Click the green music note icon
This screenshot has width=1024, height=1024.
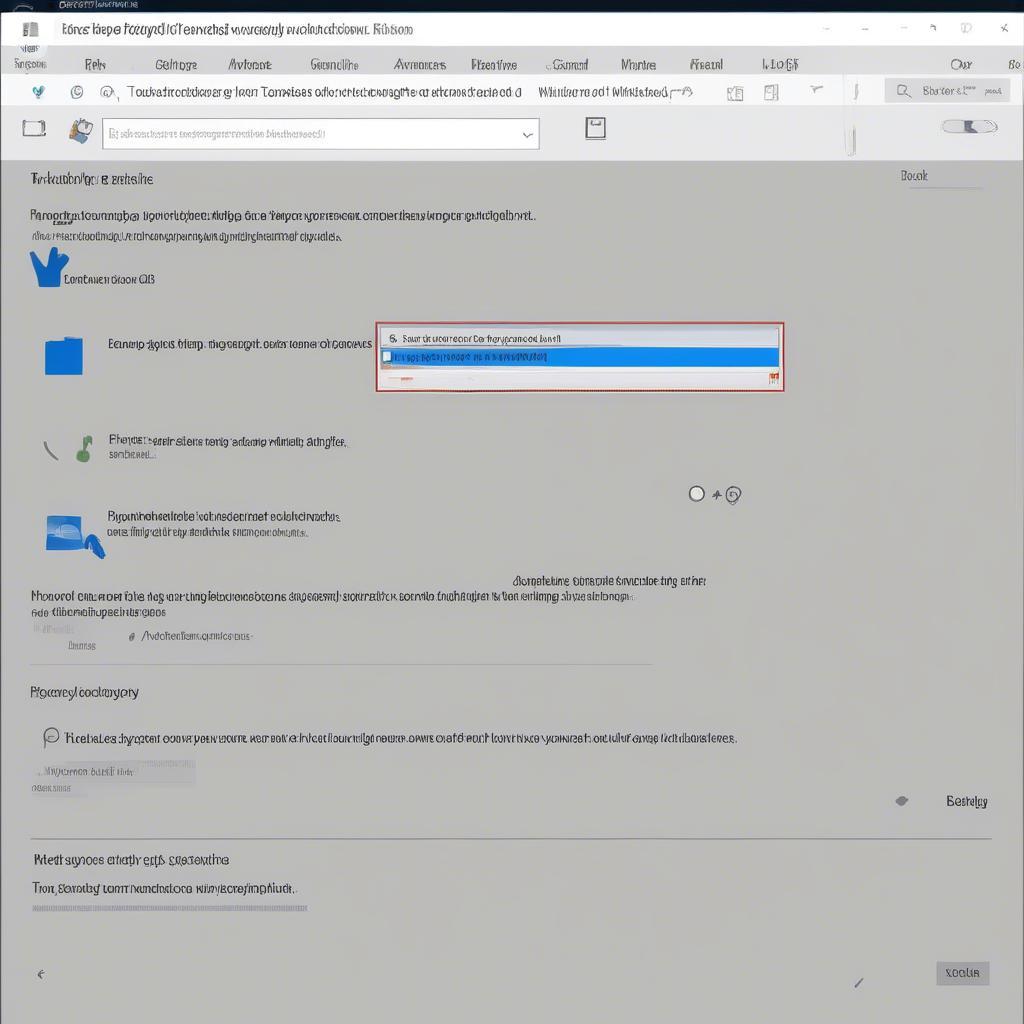pyautogui.click(x=84, y=449)
